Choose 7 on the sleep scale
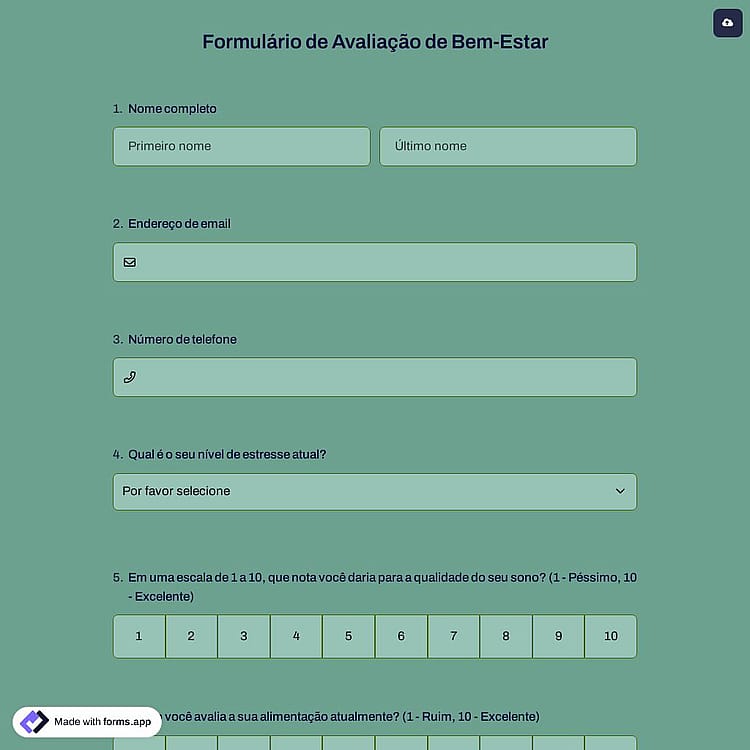 tap(453, 636)
